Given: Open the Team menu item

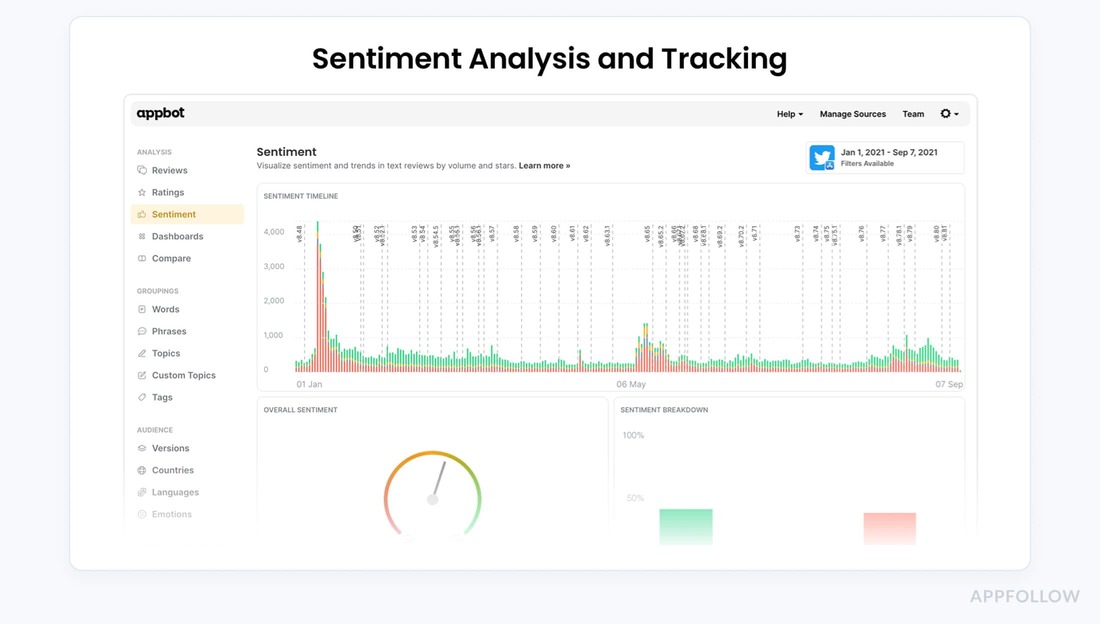Looking at the screenshot, I should click(913, 114).
